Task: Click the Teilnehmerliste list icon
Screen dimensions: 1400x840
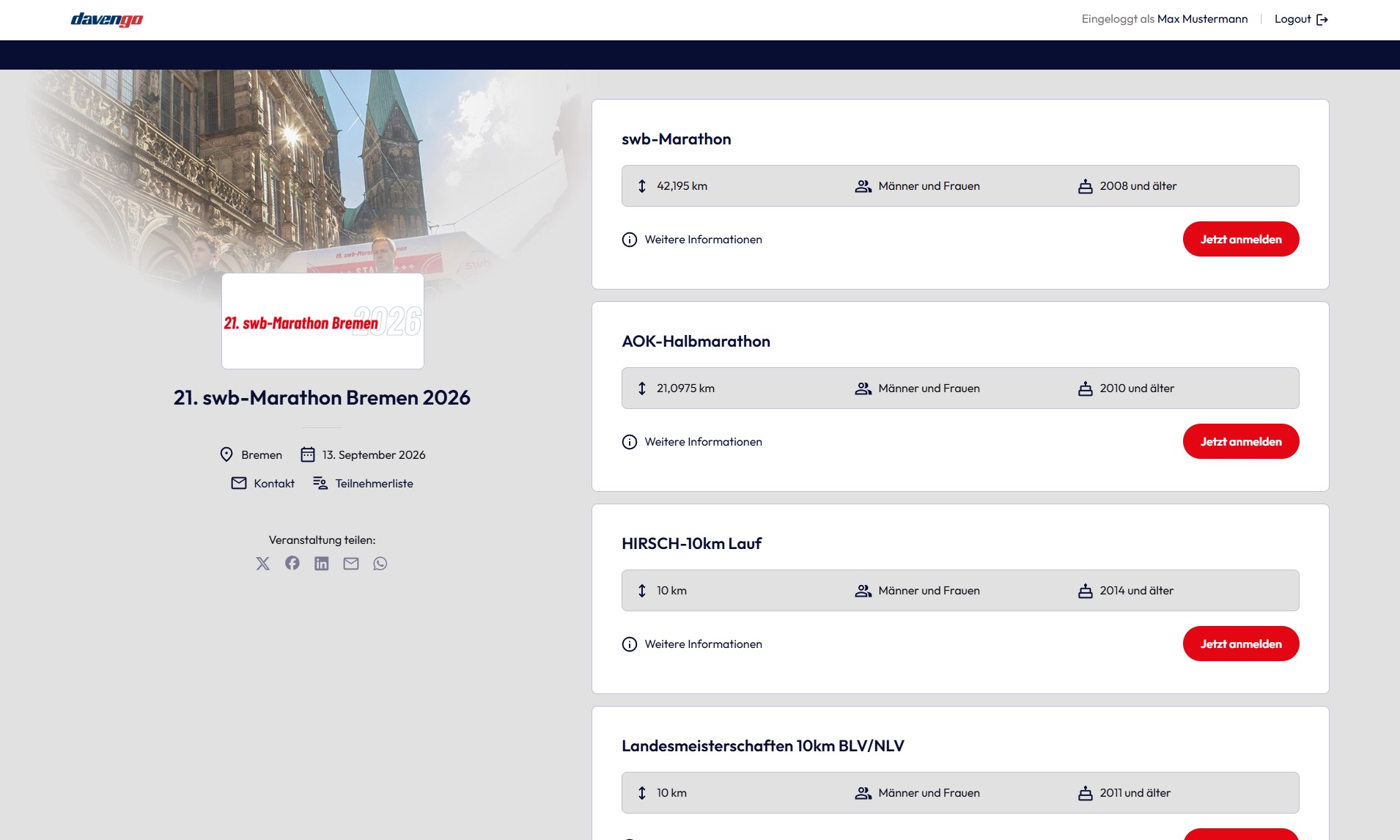Action: (x=320, y=483)
